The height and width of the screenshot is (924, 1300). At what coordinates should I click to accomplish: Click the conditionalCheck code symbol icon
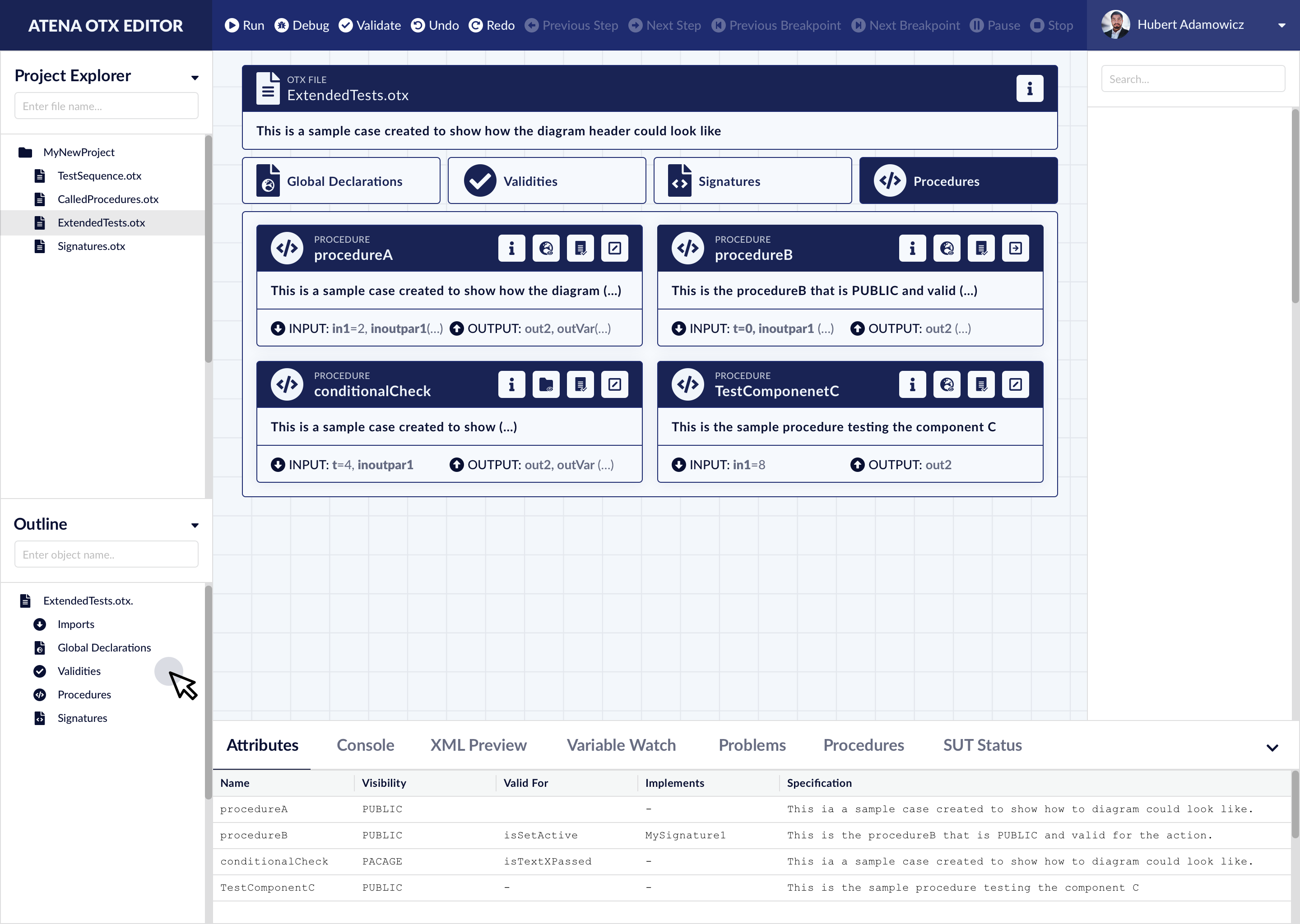tap(287, 384)
